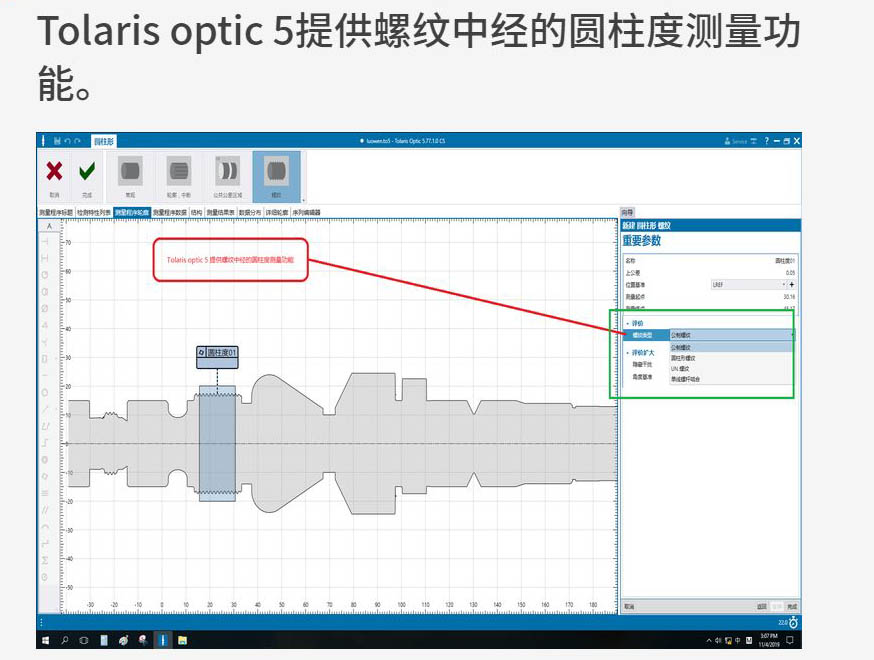Click the green checkmark finish (完成) icon
Viewport: 874px width, 660px height.
click(x=87, y=171)
